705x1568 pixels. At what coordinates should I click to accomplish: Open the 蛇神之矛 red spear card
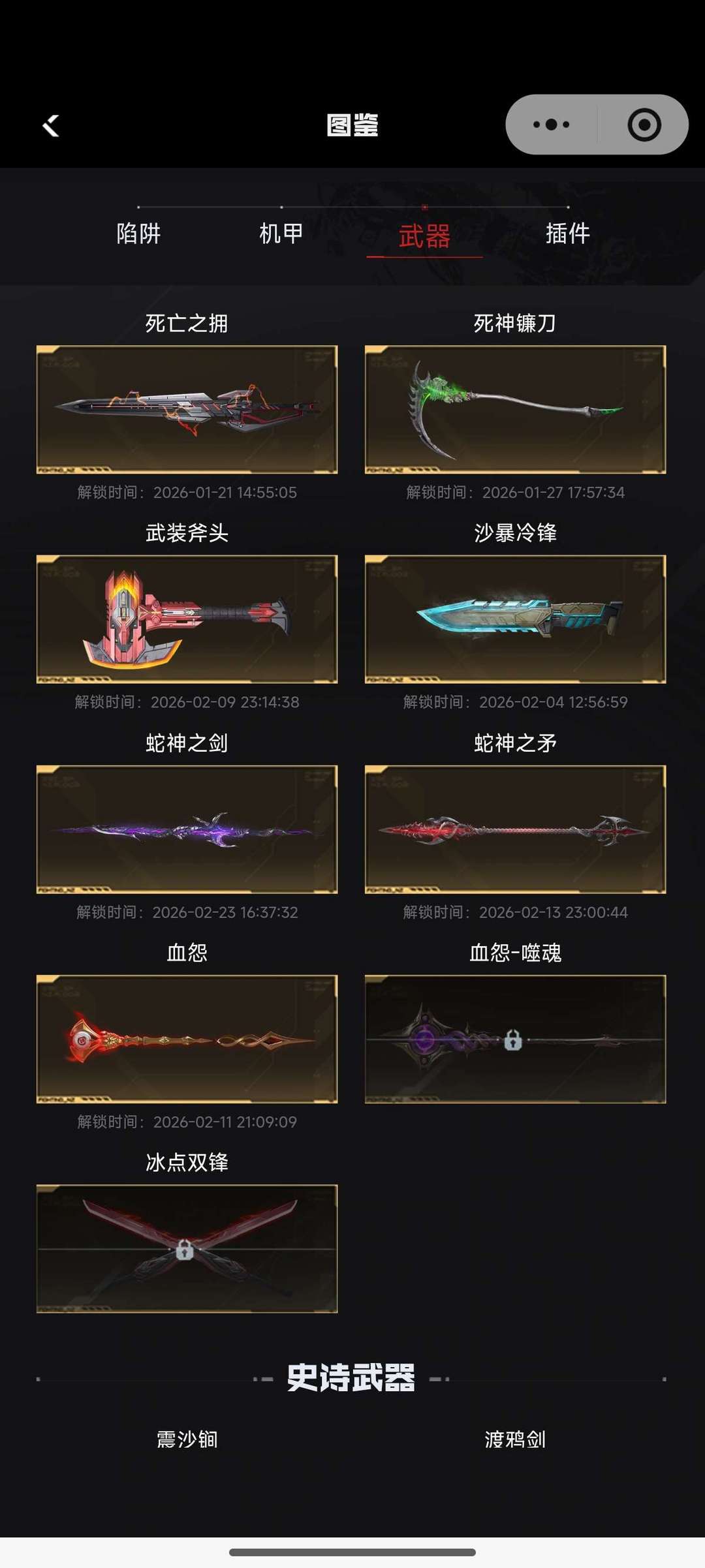coord(515,829)
